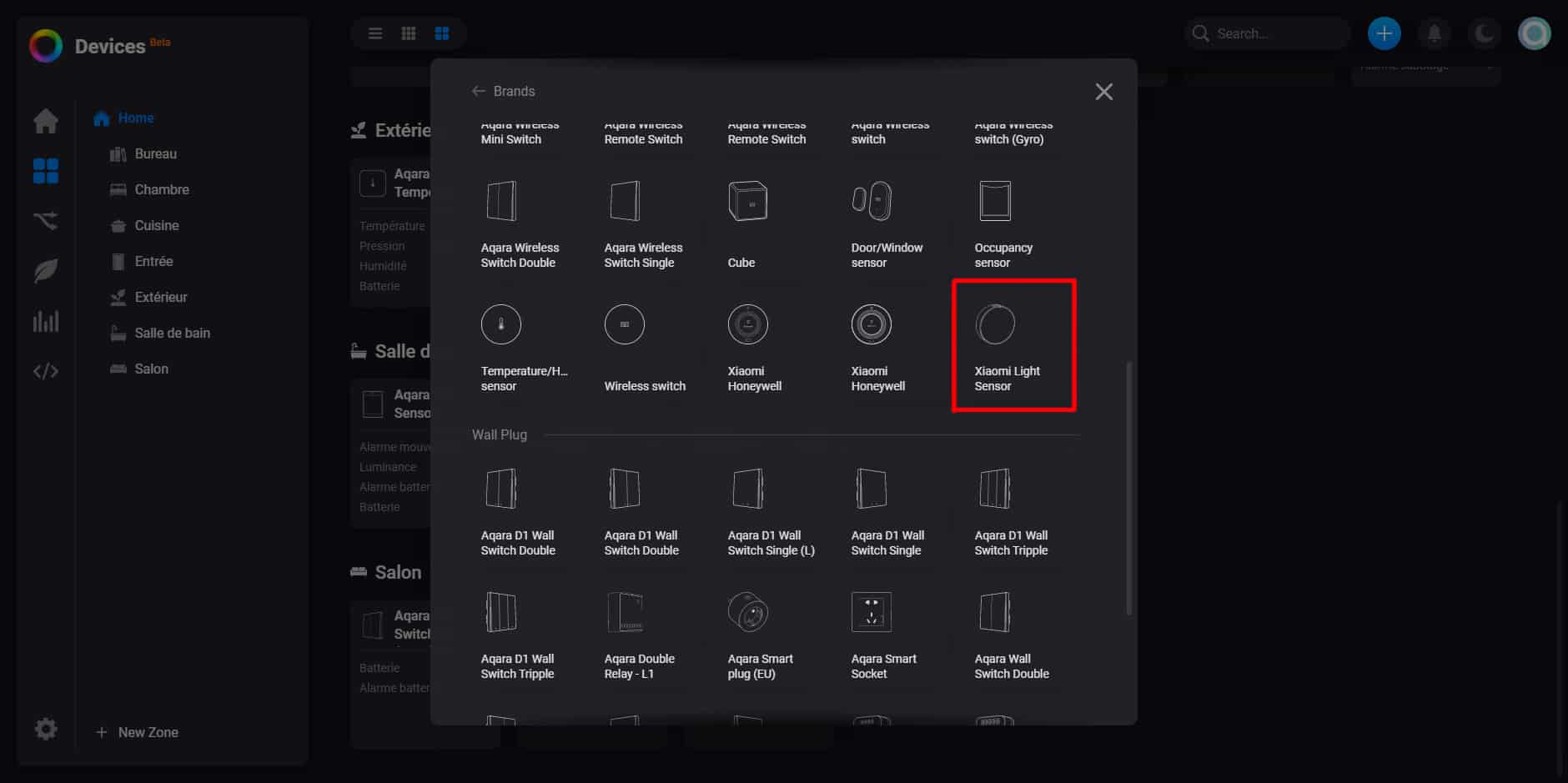The width and height of the screenshot is (1568, 783).
Task: Select Aqara Wireless Switch Single device
Action: (x=644, y=225)
